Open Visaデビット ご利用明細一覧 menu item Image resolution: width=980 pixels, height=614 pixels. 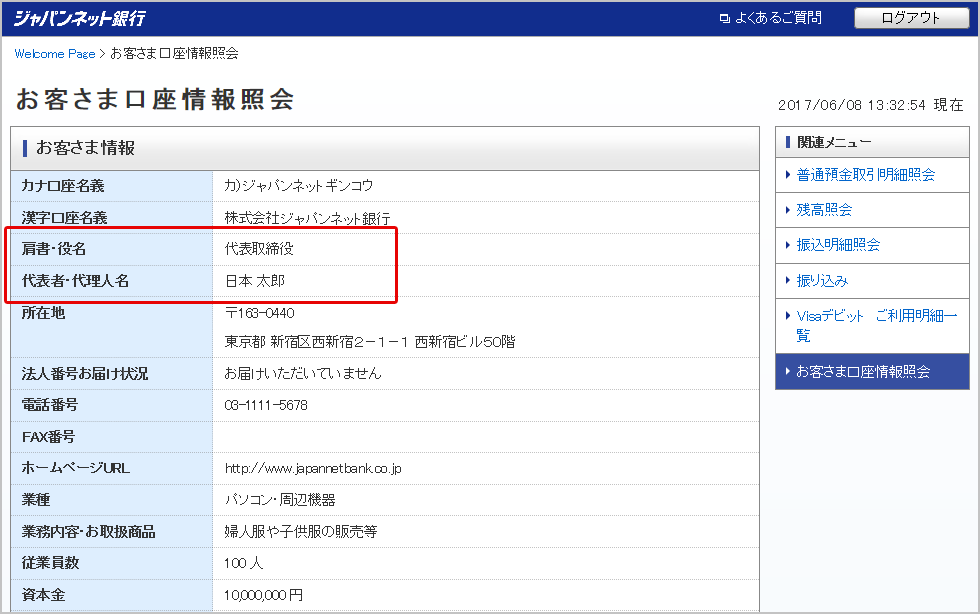tap(876, 325)
